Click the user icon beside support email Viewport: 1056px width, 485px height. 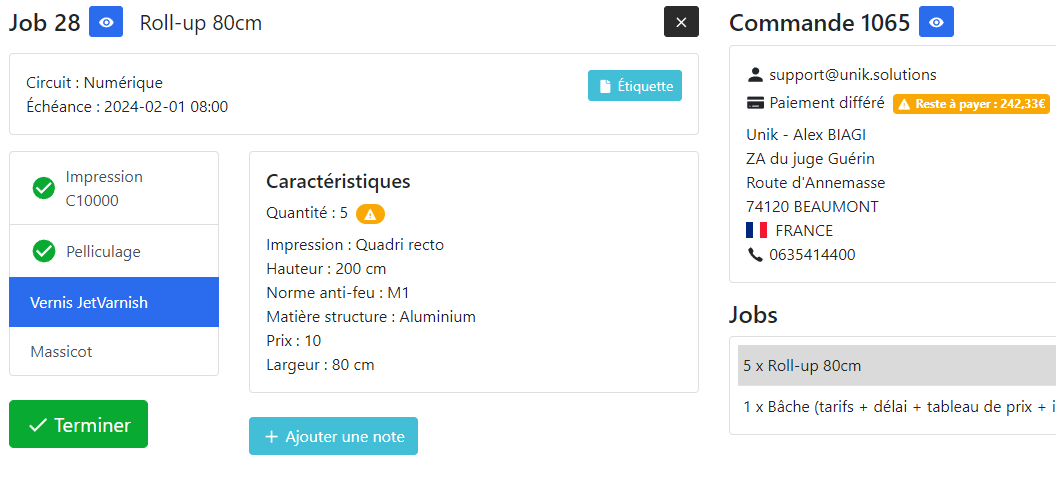click(x=755, y=75)
